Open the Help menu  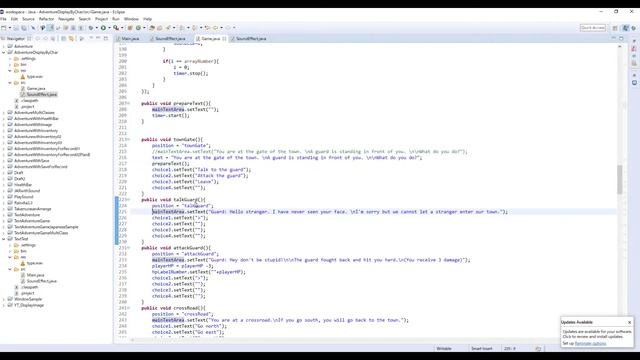point(147,19)
